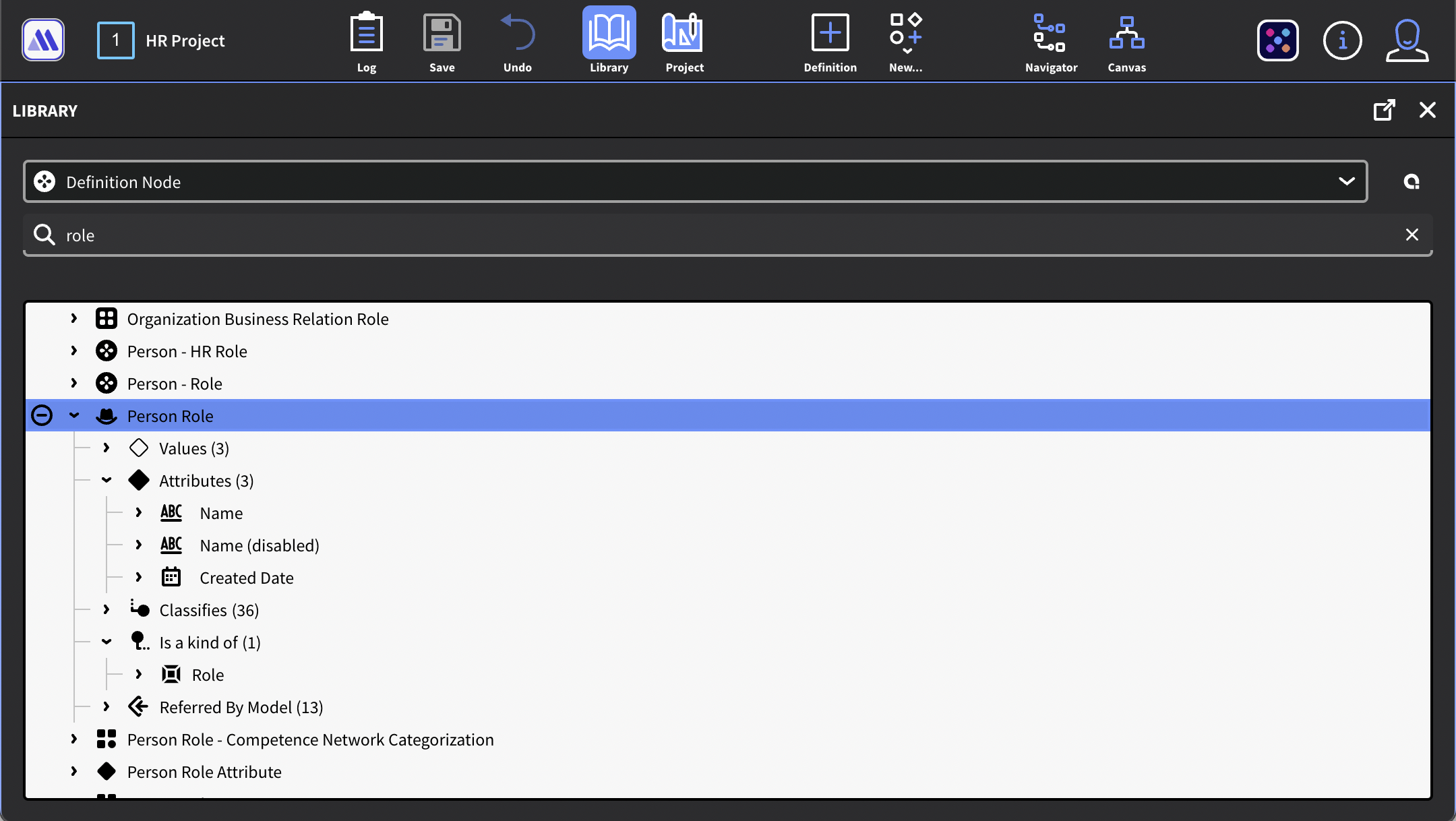
Task: Click the circled minus toggle on Person Role
Action: 42,415
